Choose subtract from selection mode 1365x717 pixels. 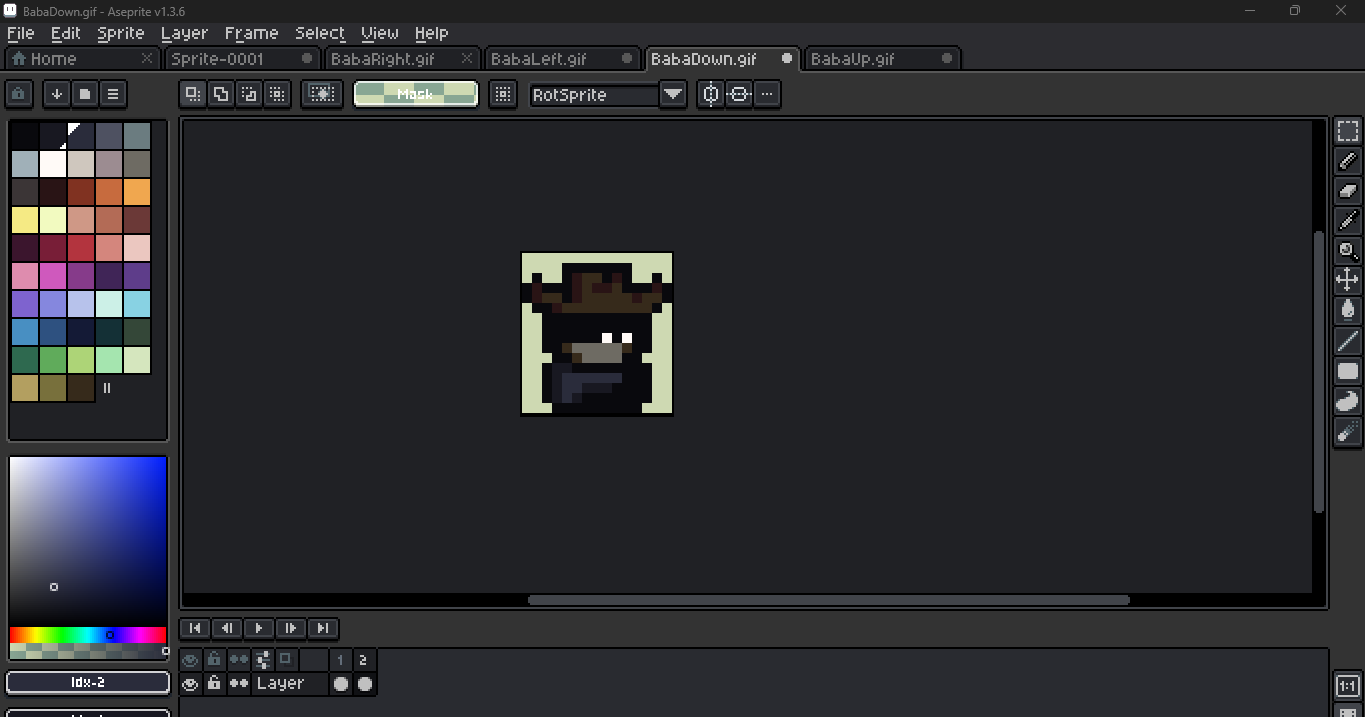pos(249,94)
